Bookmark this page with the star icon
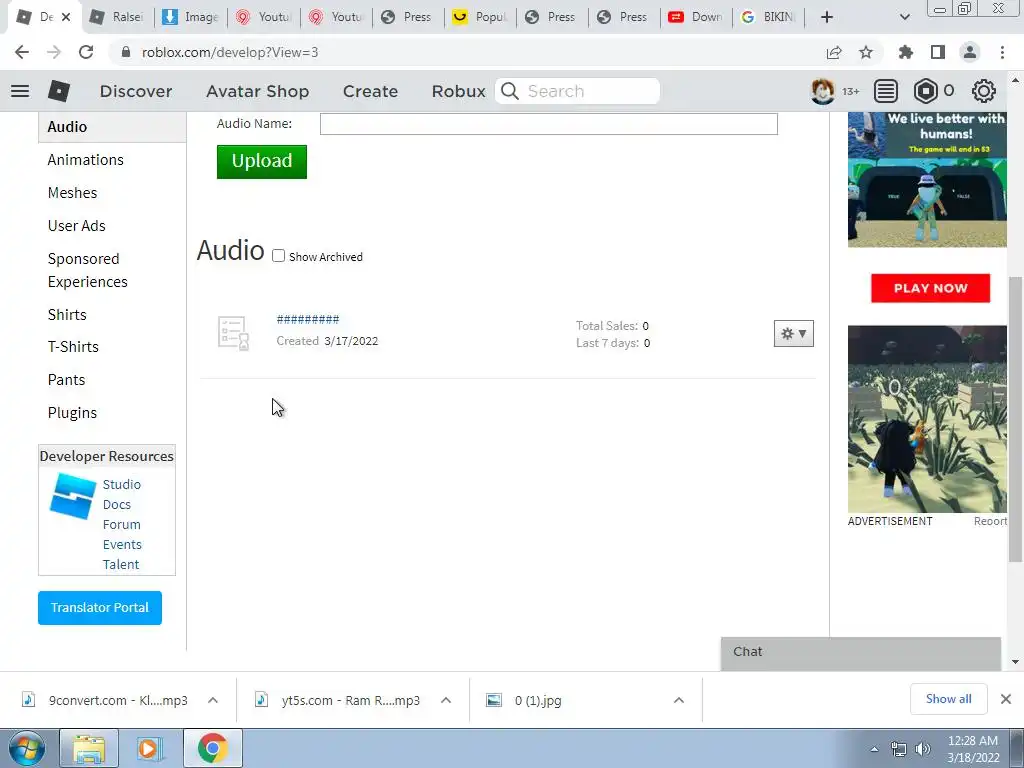1024x768 pixels. (x=866, y=52)
